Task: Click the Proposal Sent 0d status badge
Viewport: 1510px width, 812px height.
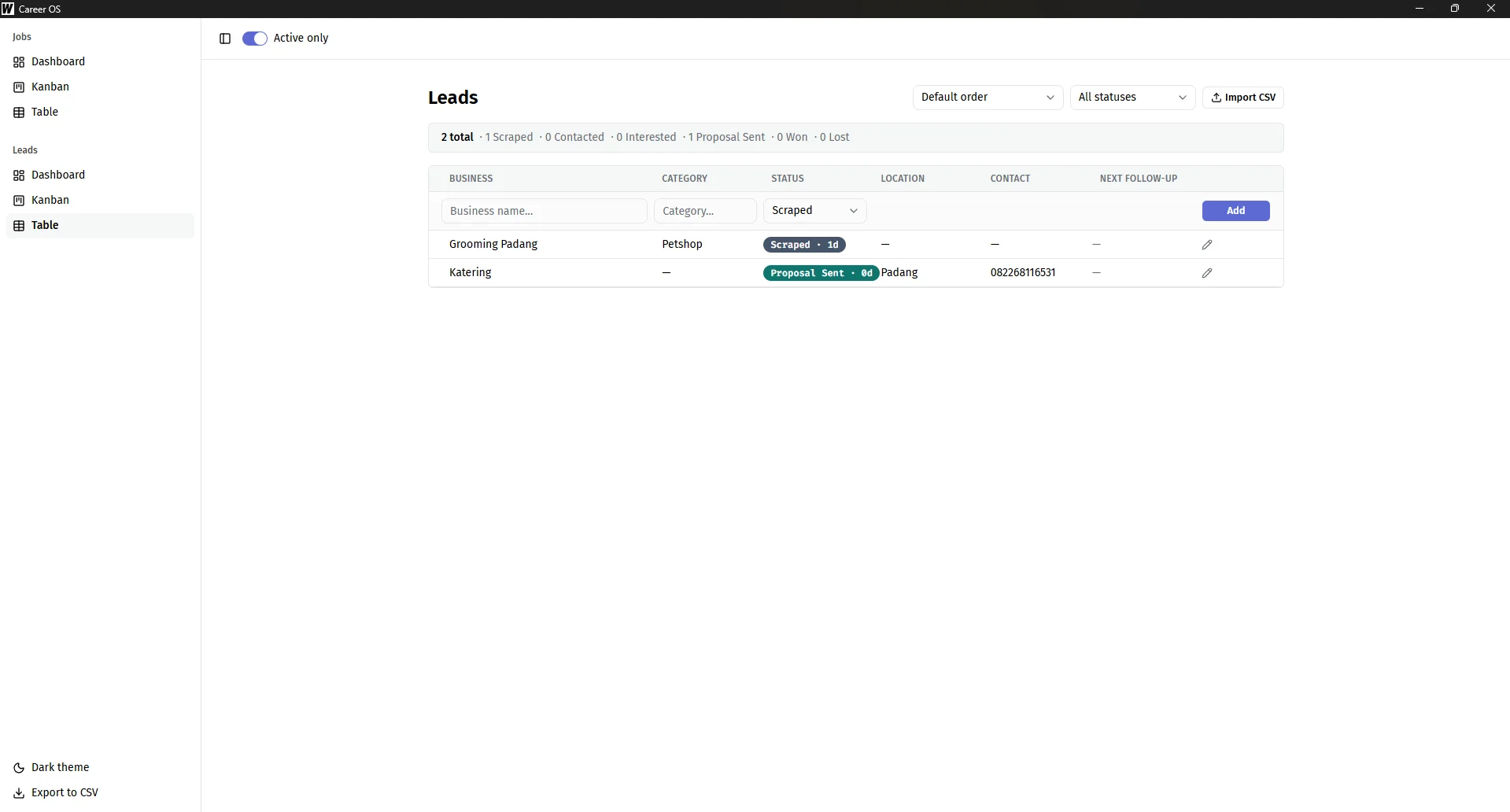Action: [821, 273]
